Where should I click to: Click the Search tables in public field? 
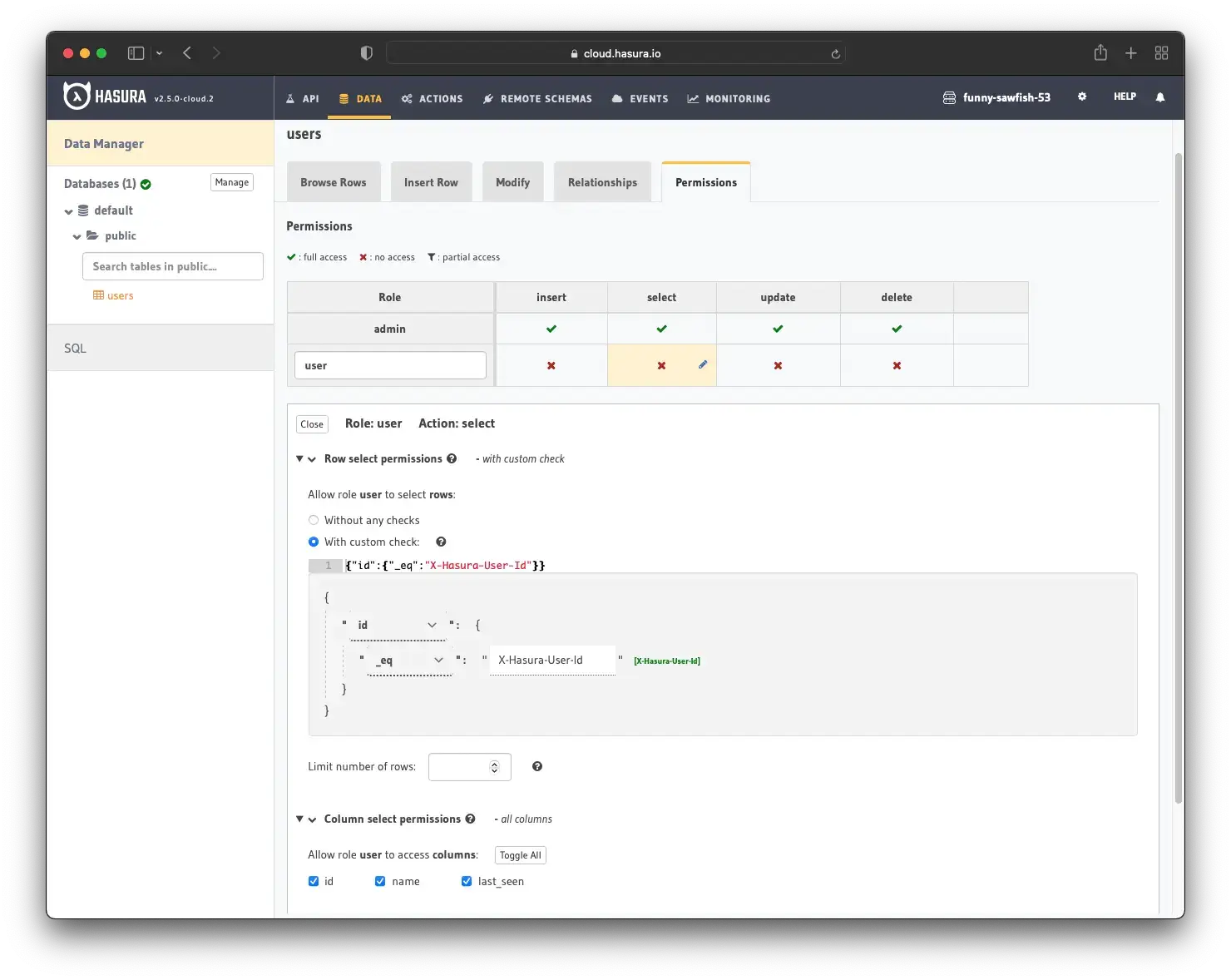coord(173,266)
